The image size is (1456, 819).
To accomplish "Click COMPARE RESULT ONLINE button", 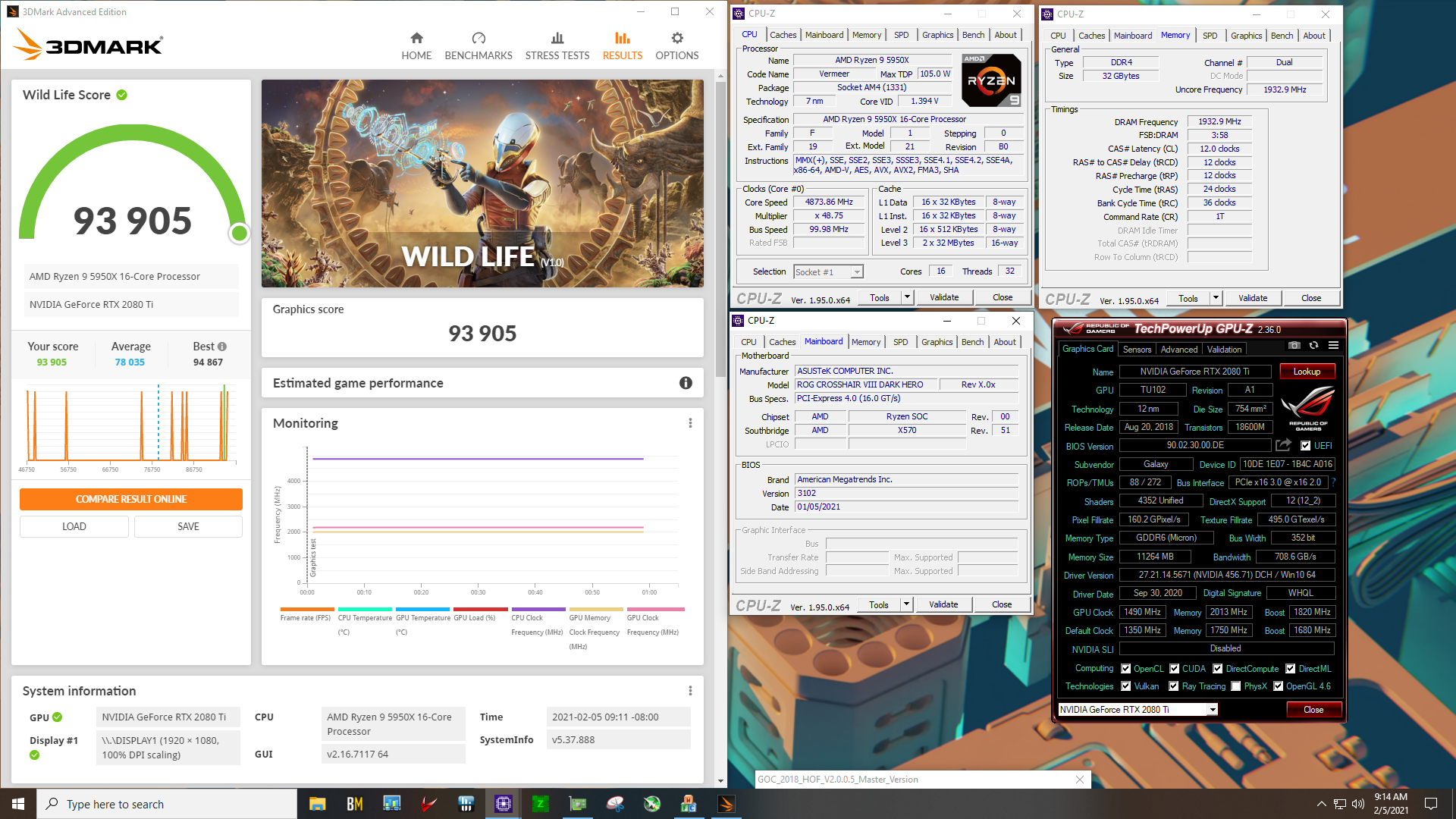I will click(x=131, y=499).
